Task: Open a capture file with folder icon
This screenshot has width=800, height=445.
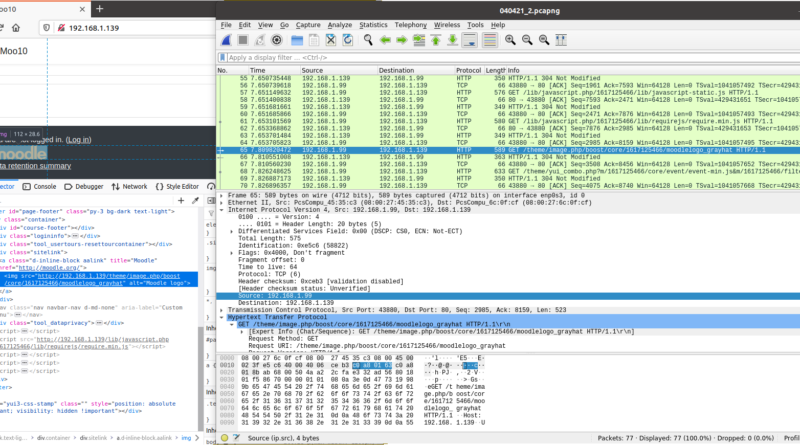Action: point(297,40)
